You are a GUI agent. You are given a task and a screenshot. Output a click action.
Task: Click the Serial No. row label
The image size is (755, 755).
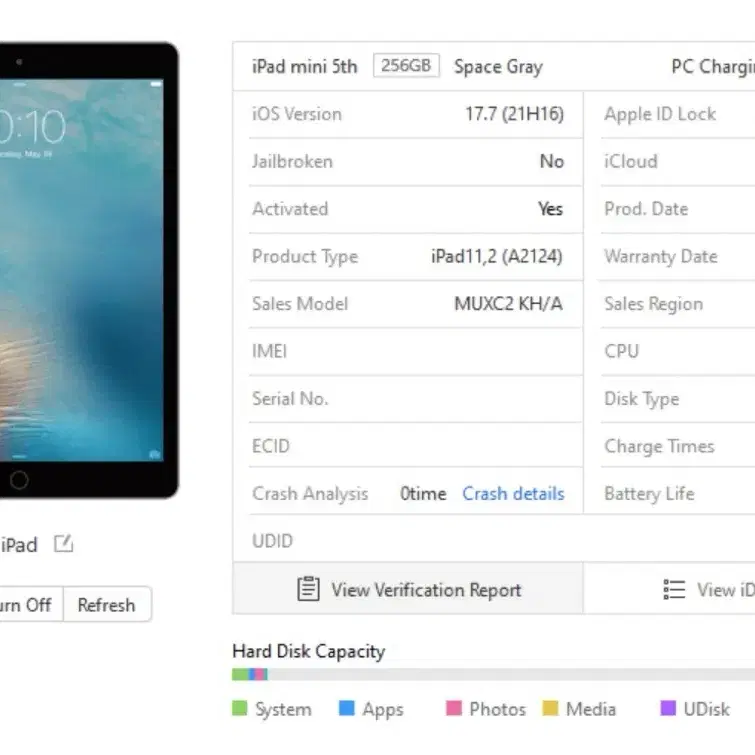pyautogui.click(x=290, y=399)
